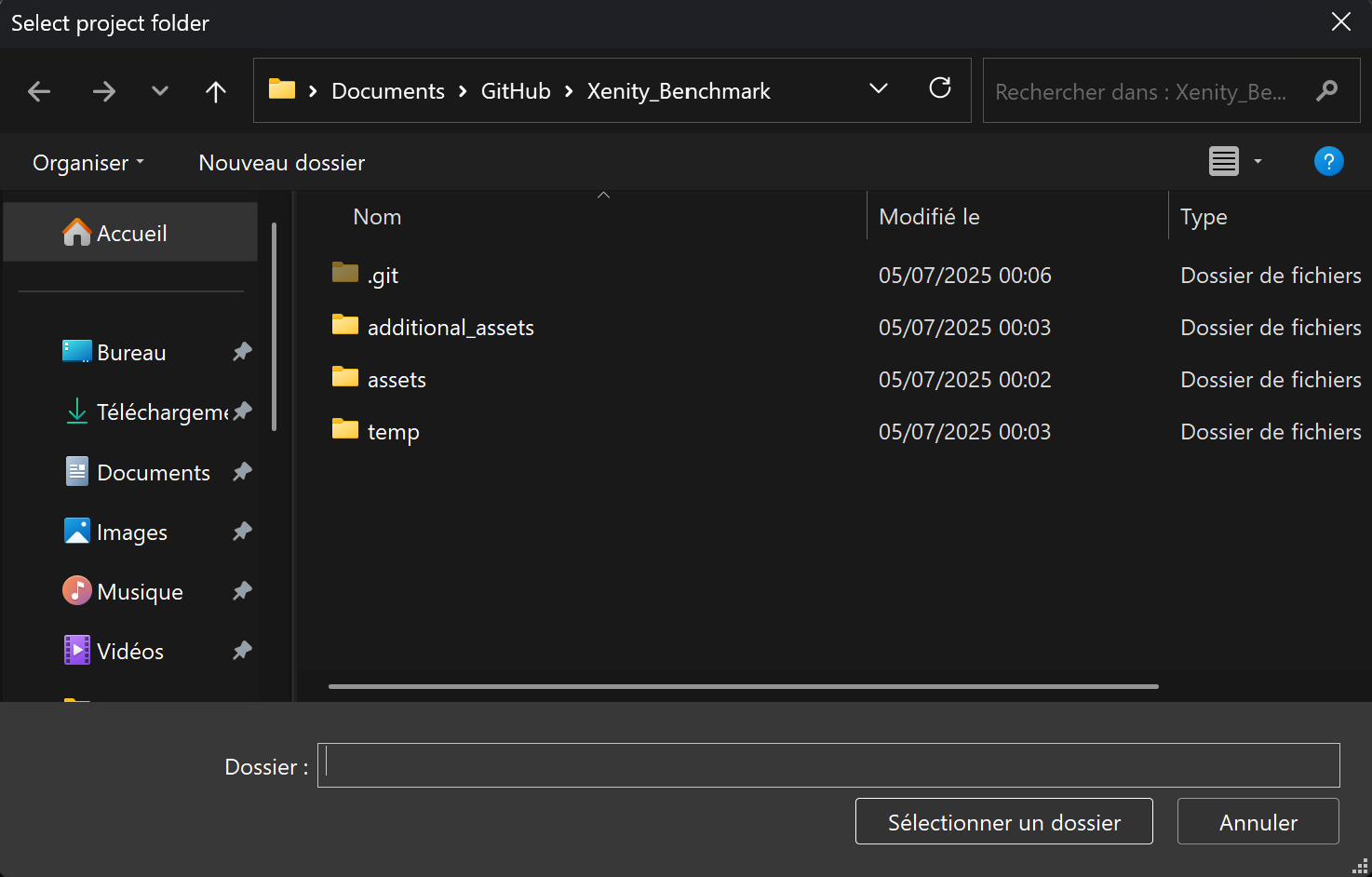Select Xenity_Benchmark in the address breadcrumb
Screen dimensions: 1372x877
point(679,91)
